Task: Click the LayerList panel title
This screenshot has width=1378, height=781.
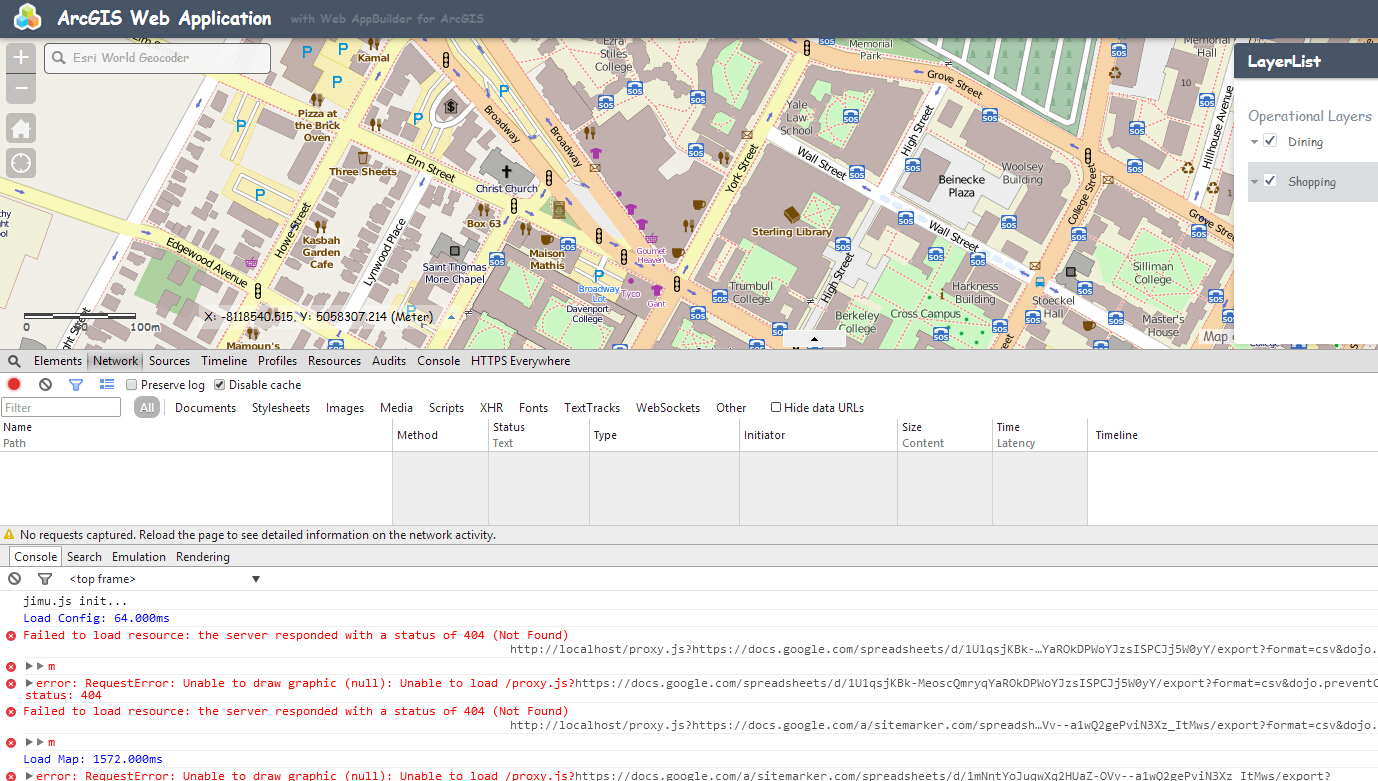Action: point(1284,61)
